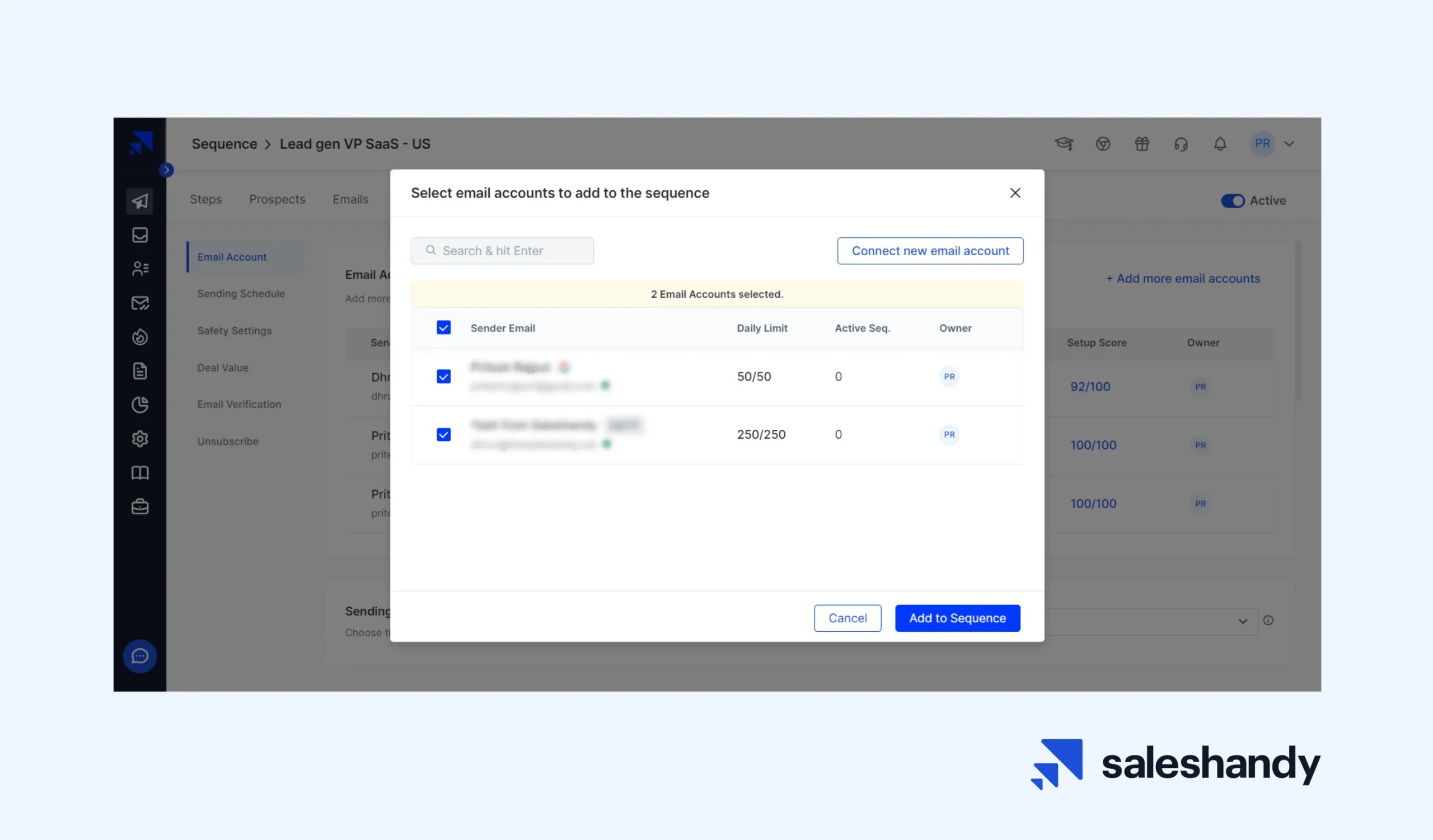Screen dimensions: 1433x840
Task: Click the Add to Sequence button
Action: [x=958, y=618]
